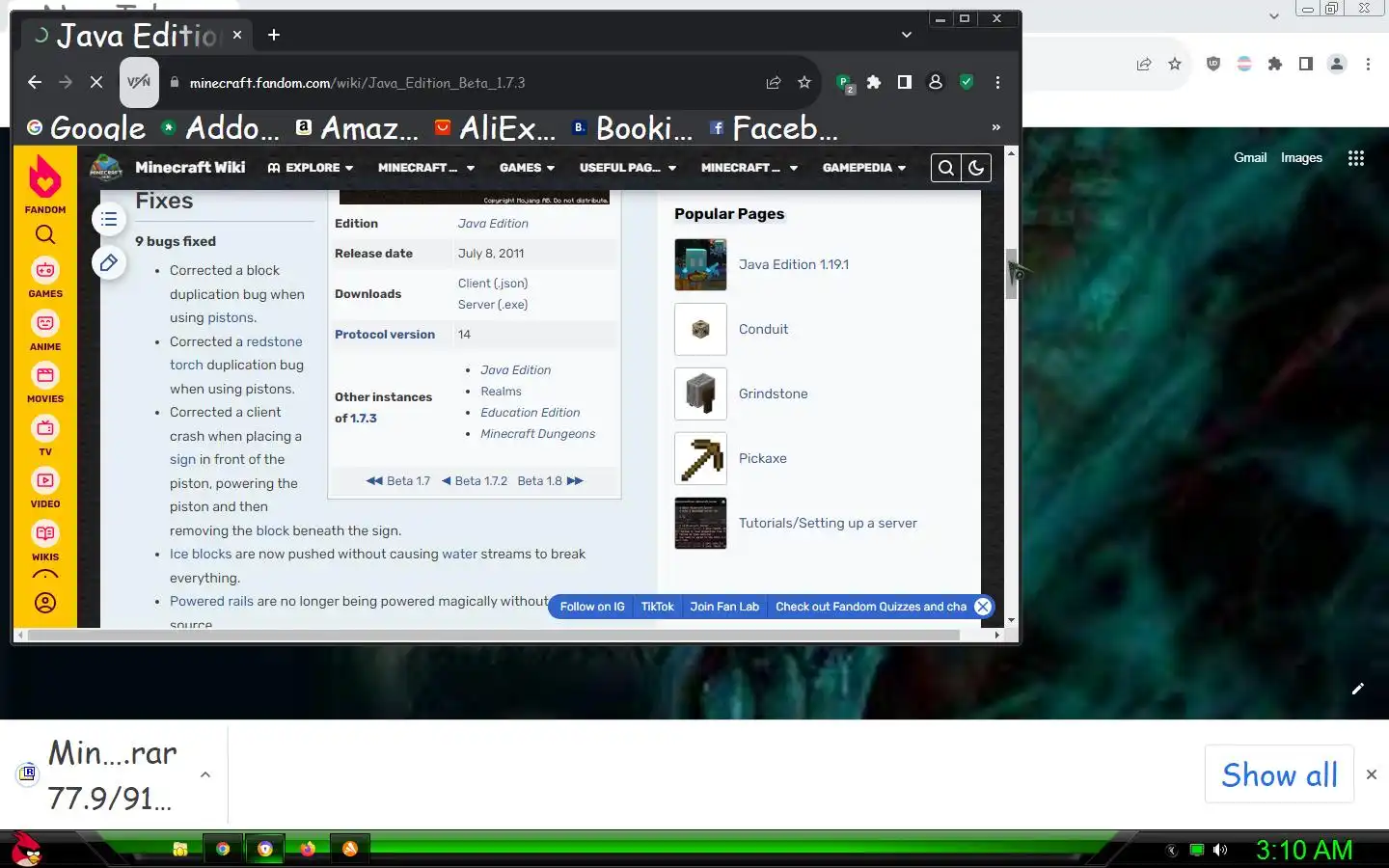
Task: Open the table of contents list button
Action: click(109, 220)
